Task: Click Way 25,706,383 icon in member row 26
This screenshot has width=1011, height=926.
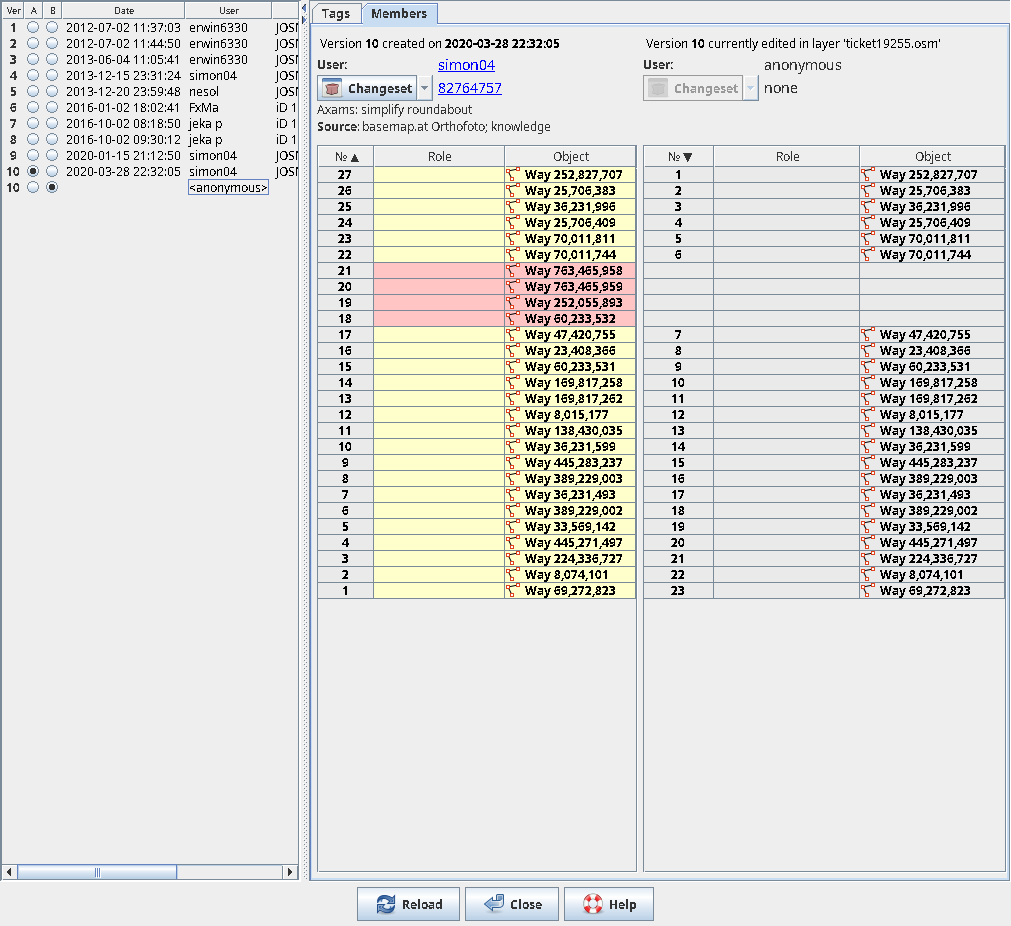Action: 513,191
